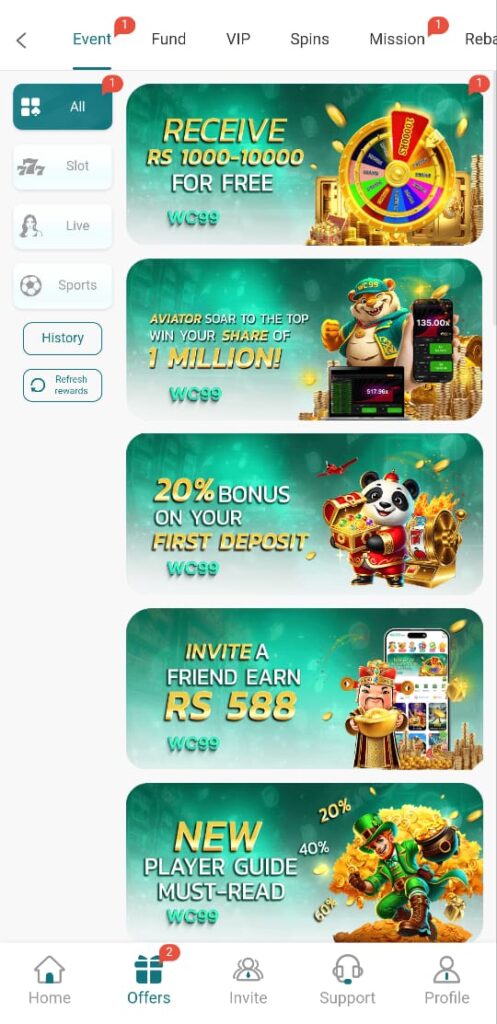The height and width of the screenshot is (1024, 497).
Task: Open the Invite friends icon
Action: [248, 970]
